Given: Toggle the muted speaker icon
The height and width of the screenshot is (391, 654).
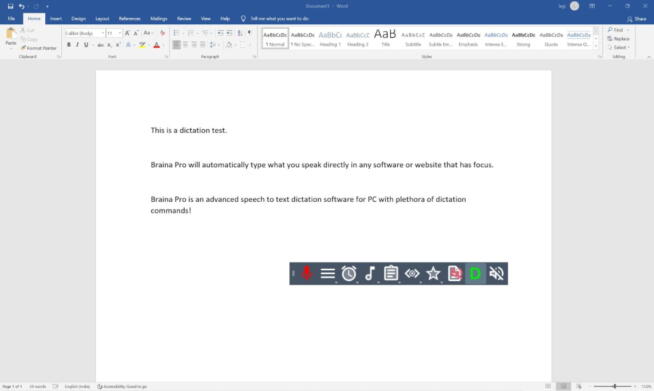Looking at the screenshot, I should click(496, 273).
